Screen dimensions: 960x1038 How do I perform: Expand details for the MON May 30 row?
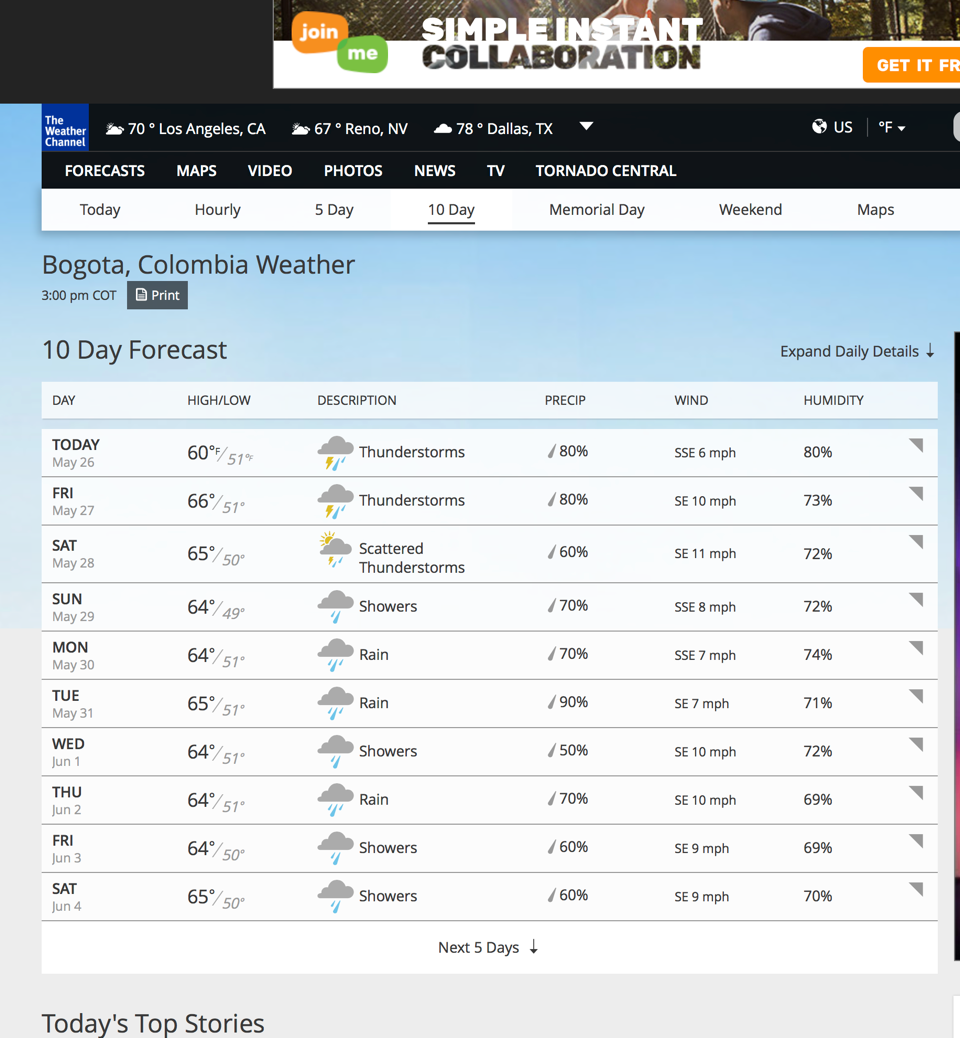coord(915,648)
